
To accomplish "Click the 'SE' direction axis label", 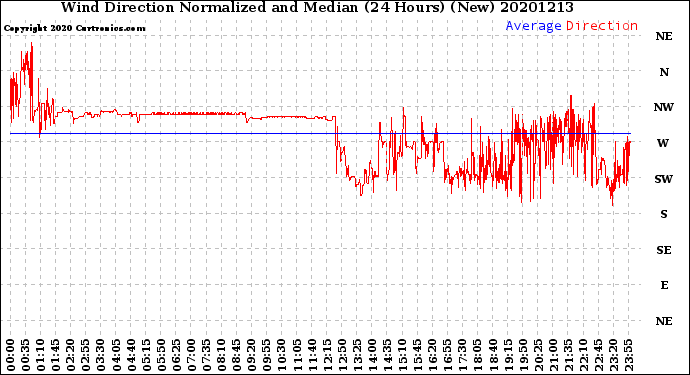I will click(664, 250).
